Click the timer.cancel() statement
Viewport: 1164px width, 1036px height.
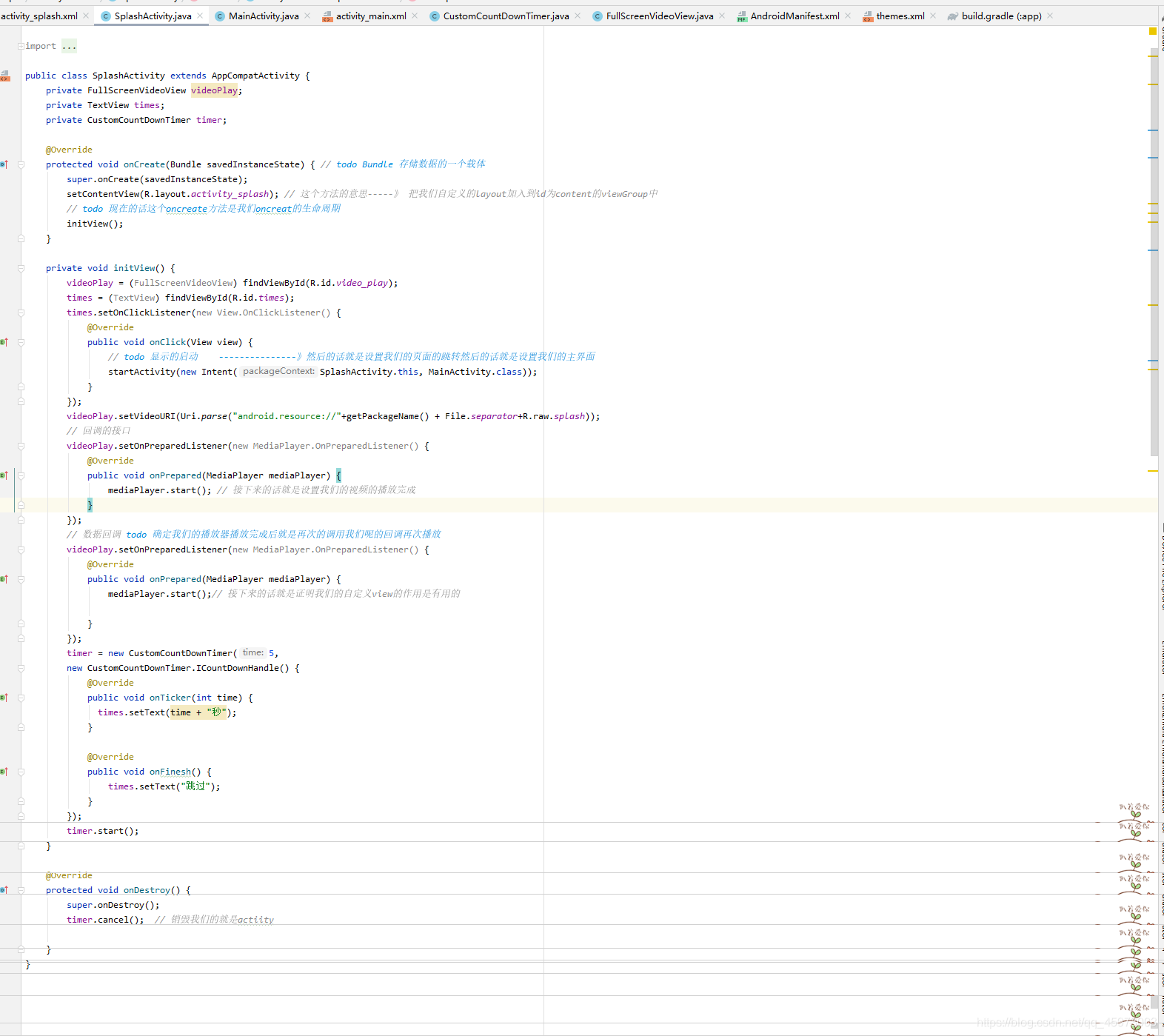(105, 920)
